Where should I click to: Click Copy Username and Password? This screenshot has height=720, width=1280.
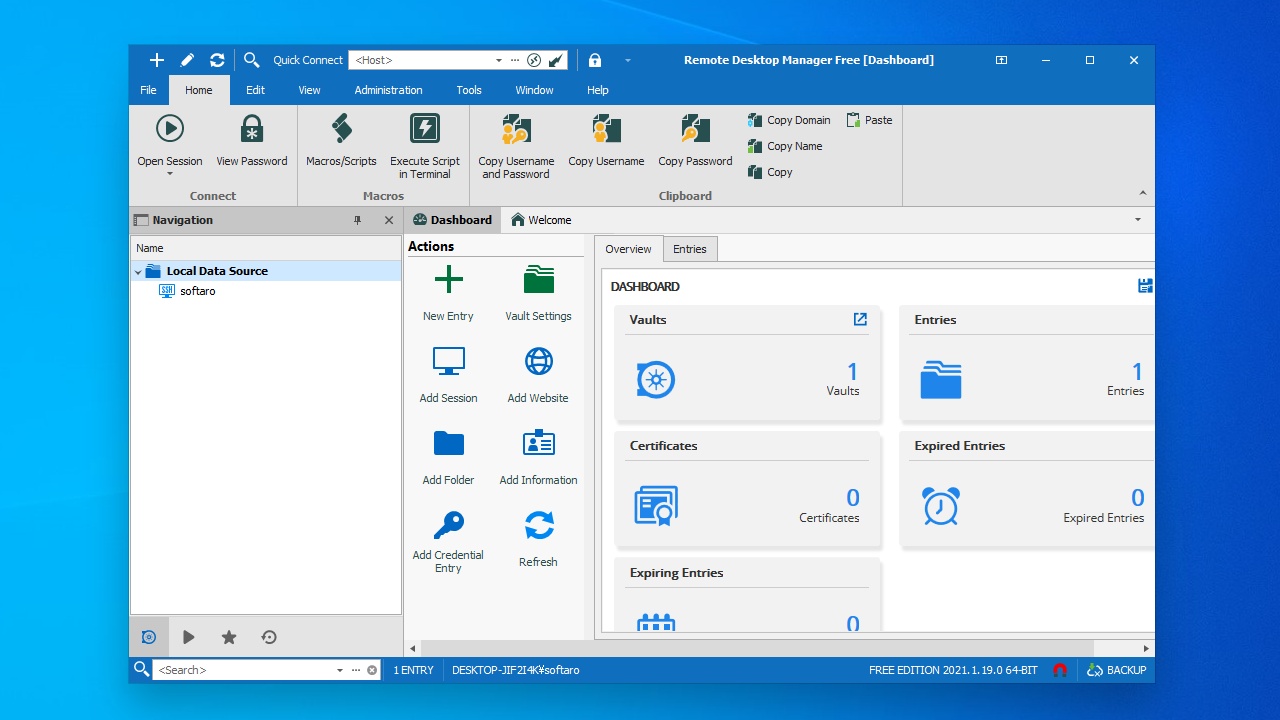[x=516, y=146]
